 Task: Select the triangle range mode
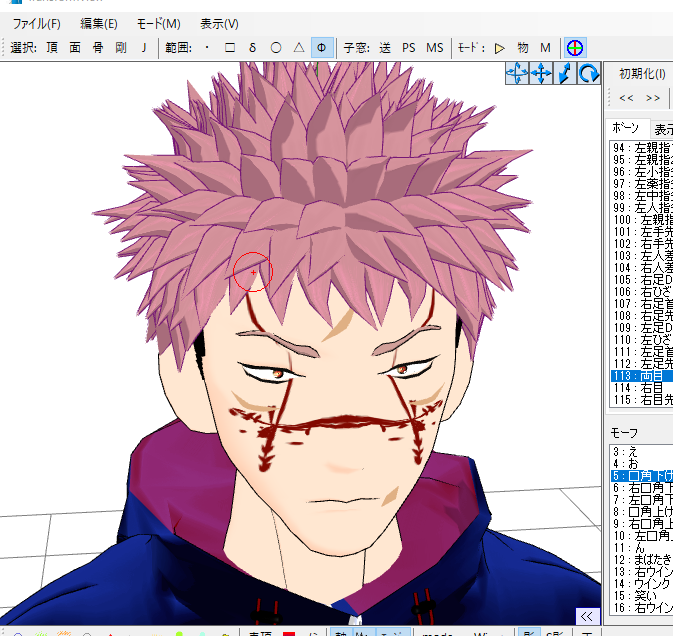[299, 48]
